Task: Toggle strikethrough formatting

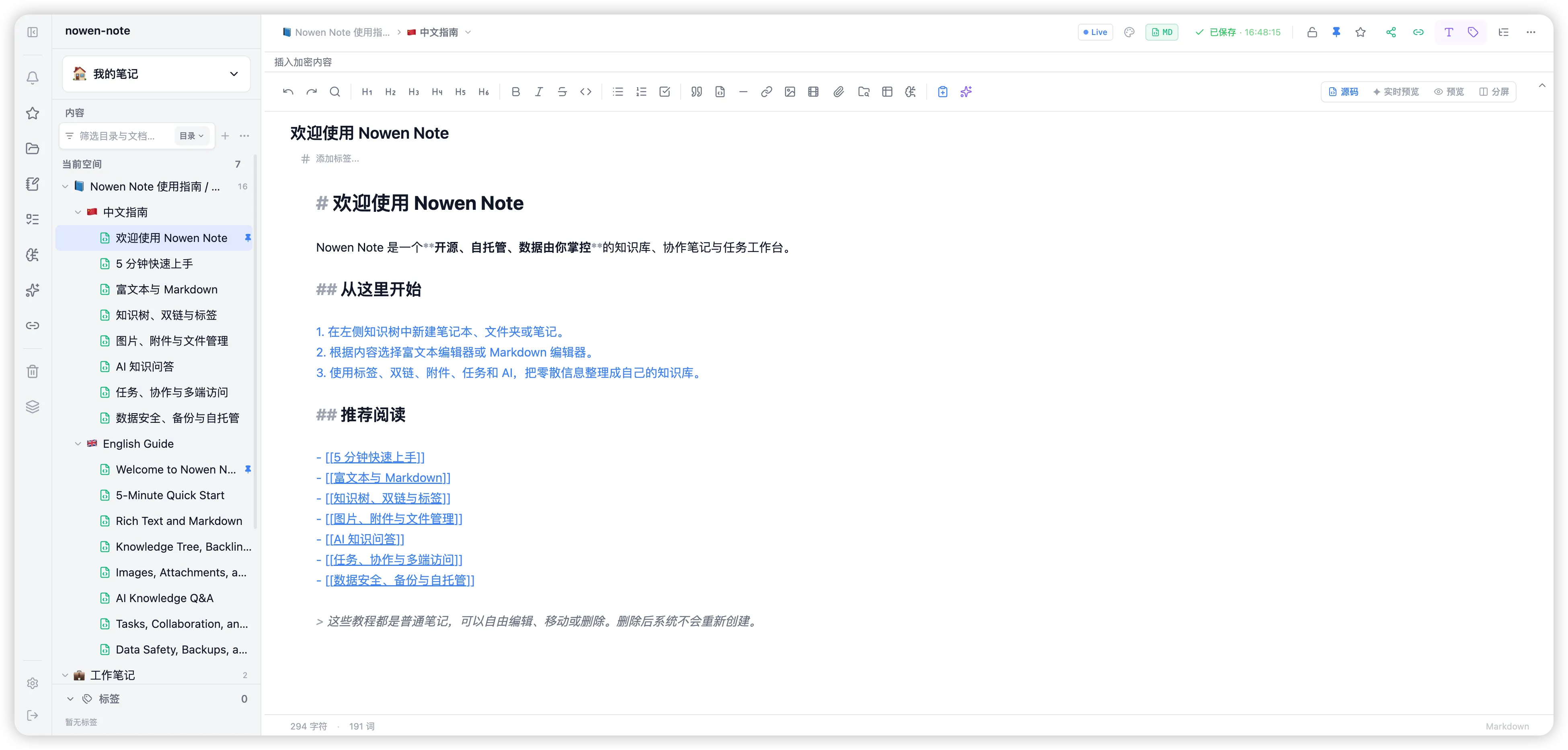Action: click(562, 92)
